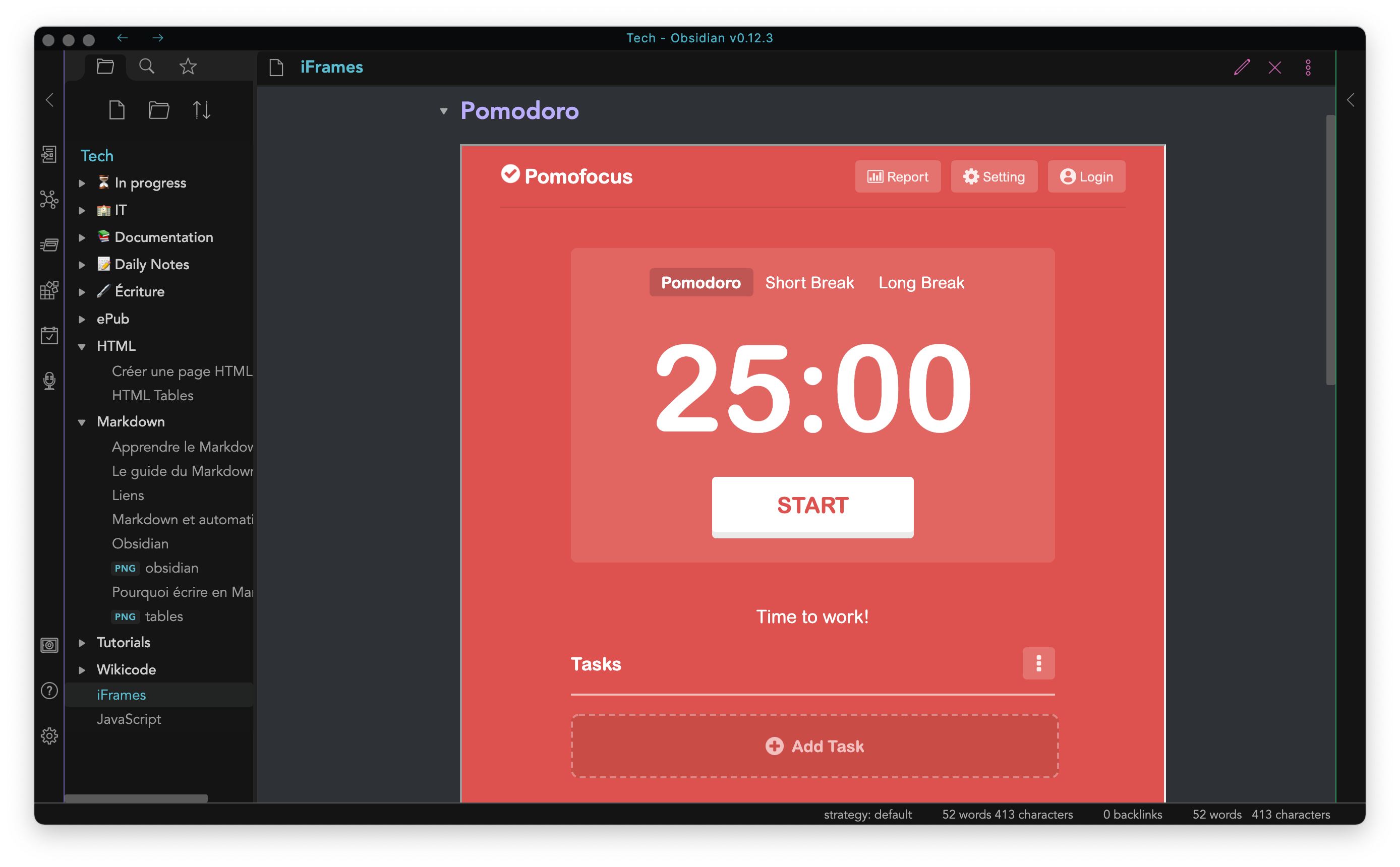Click strategy: default status item

pos(867,814)
